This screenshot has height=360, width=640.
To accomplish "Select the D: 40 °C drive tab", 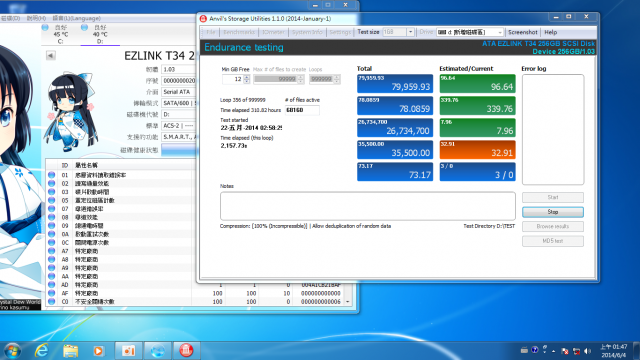I will tap(100, 34).
